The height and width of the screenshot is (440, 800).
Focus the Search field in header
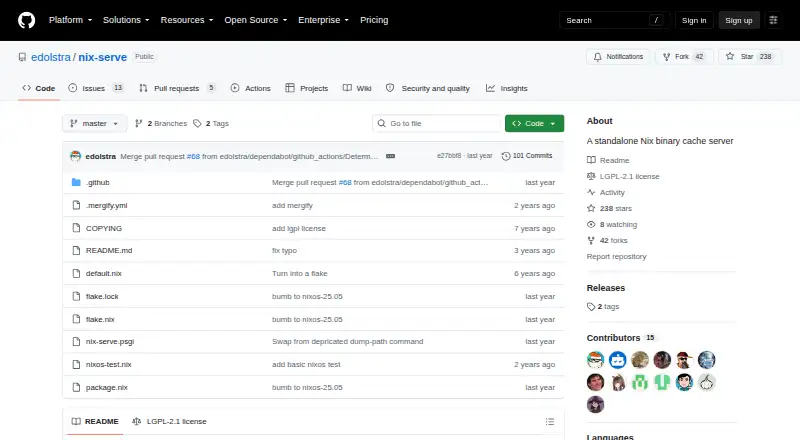point(614,20)
